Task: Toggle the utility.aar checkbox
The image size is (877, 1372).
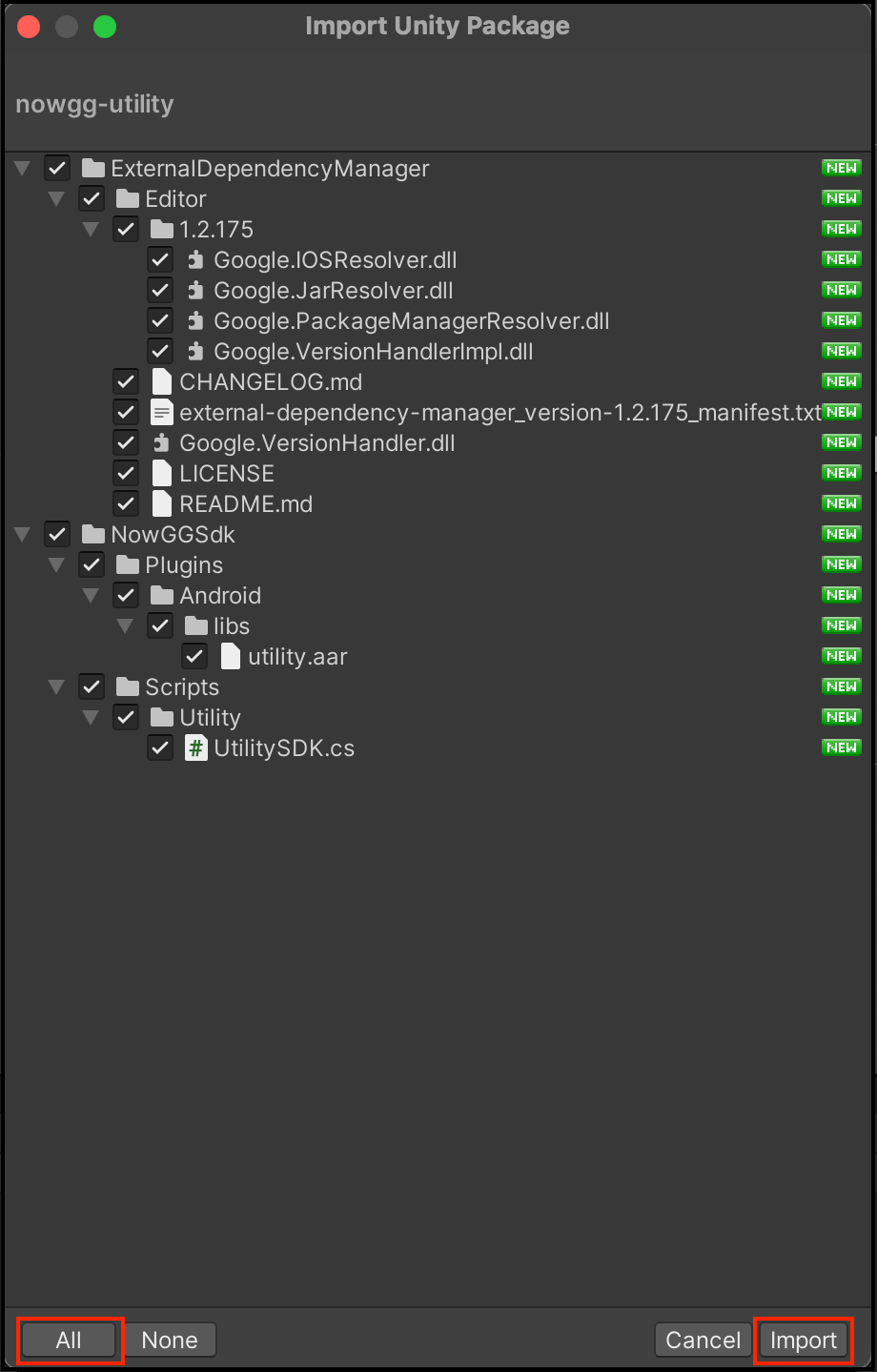Action: 194,656
